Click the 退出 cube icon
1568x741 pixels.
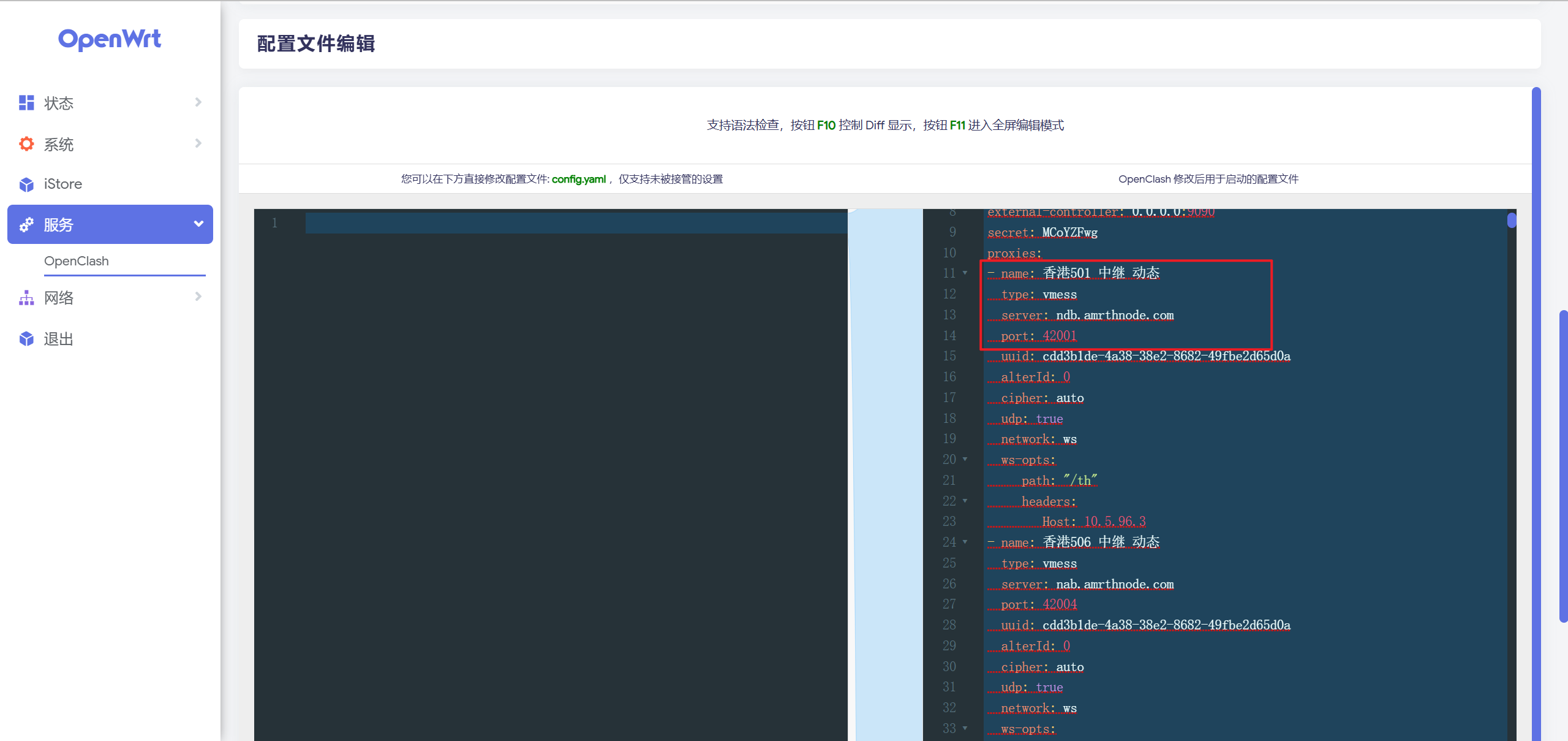(x=26, y=339)
